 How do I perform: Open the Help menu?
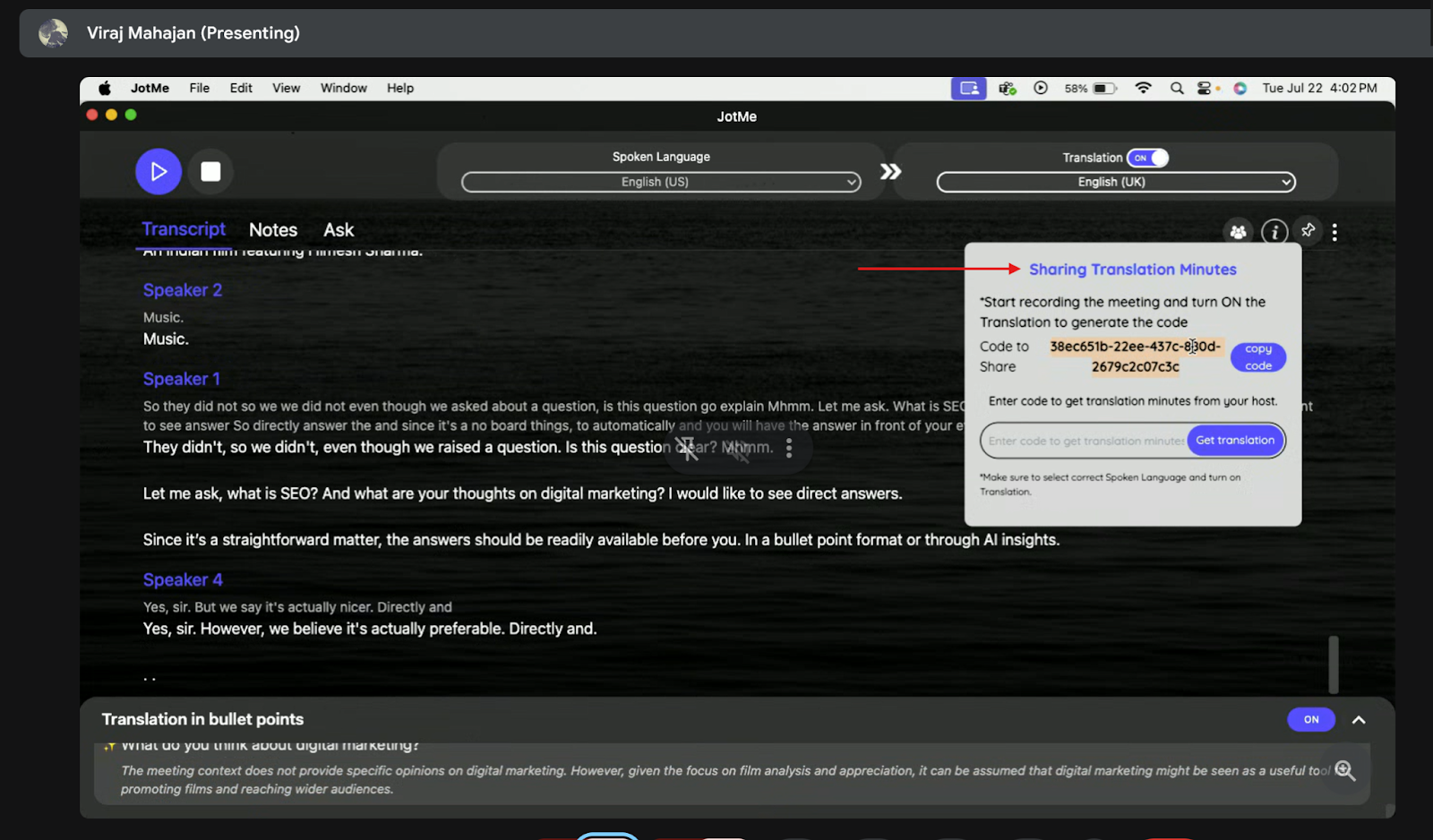tap(400, 88)
